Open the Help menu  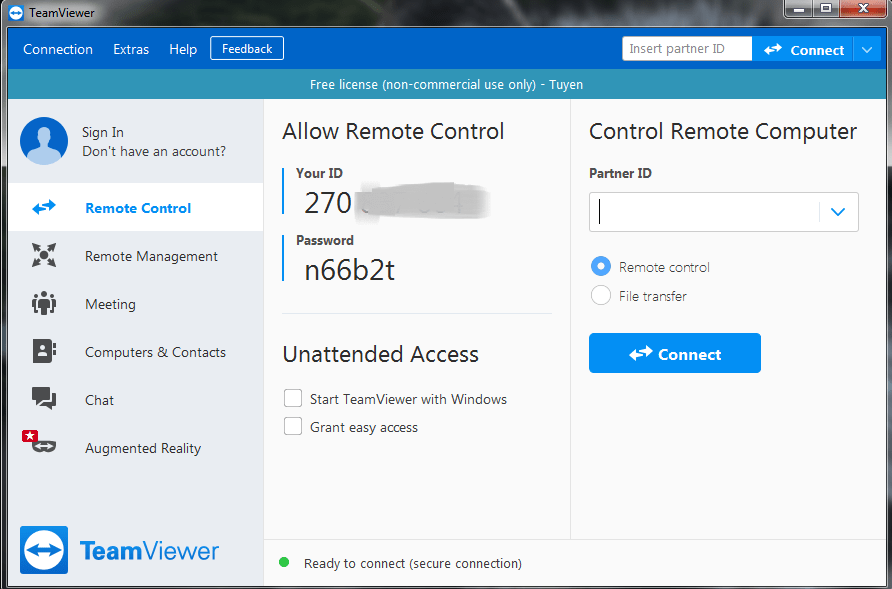point(183,50)
